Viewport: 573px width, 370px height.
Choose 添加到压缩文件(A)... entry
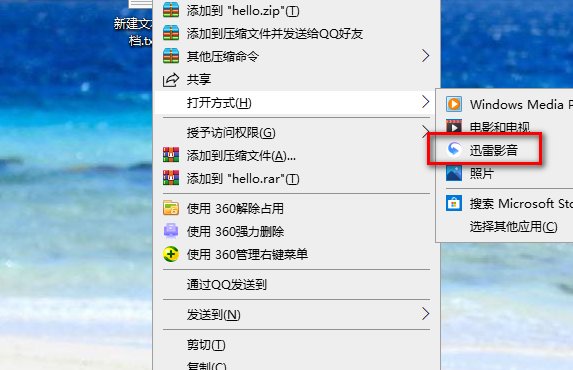coord(296,155)
